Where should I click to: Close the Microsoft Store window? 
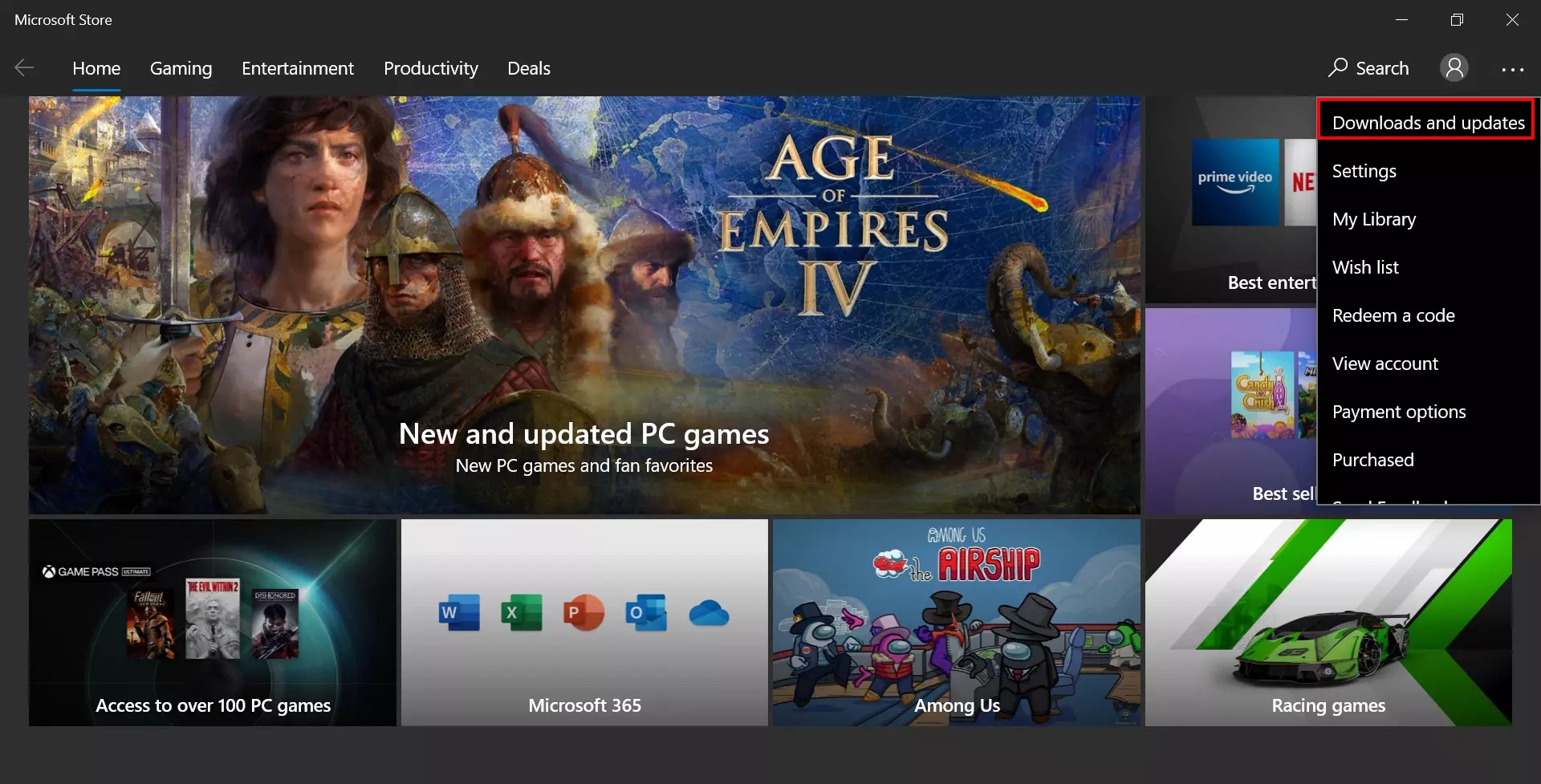click(x=1512, y=20)
